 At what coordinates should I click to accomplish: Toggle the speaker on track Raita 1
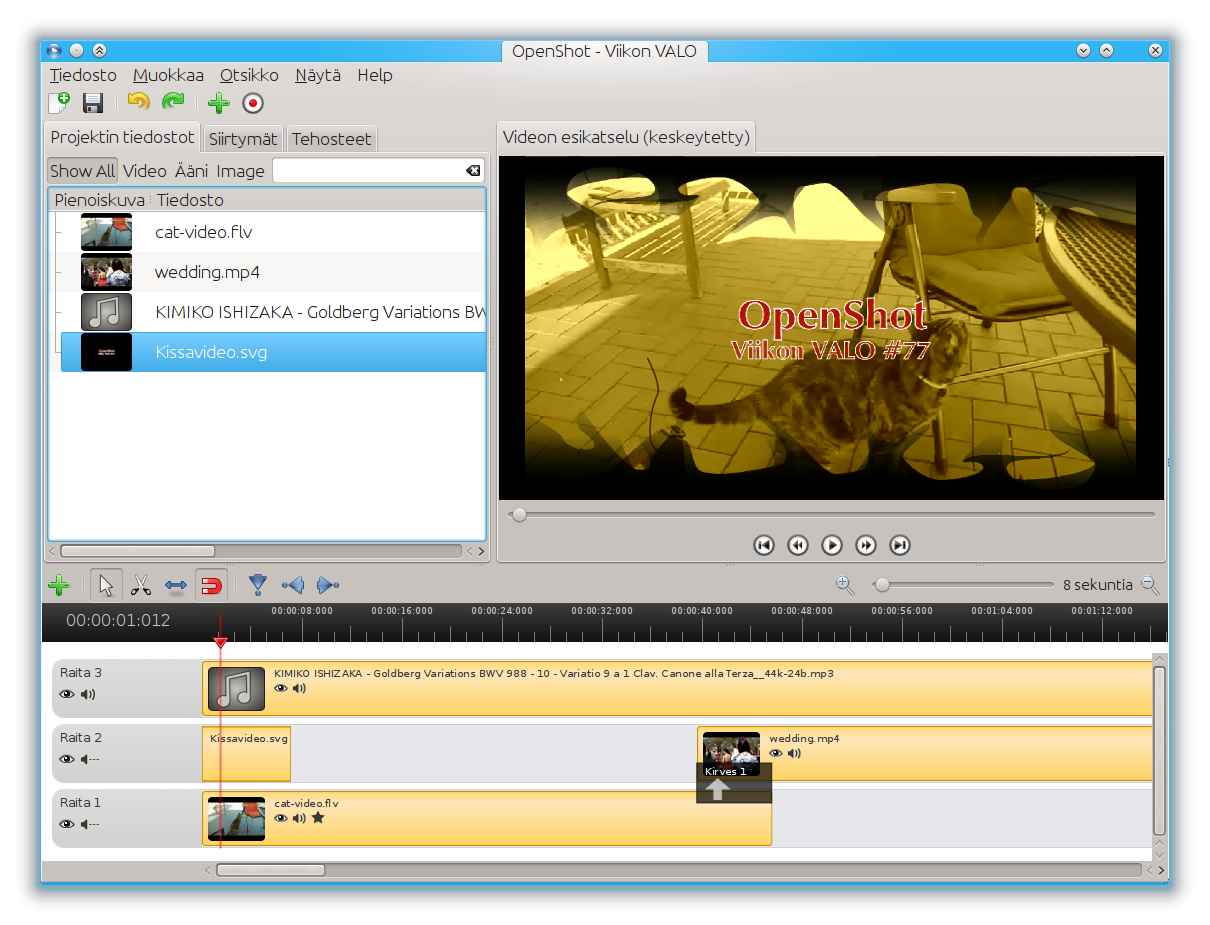coord(90,824)
